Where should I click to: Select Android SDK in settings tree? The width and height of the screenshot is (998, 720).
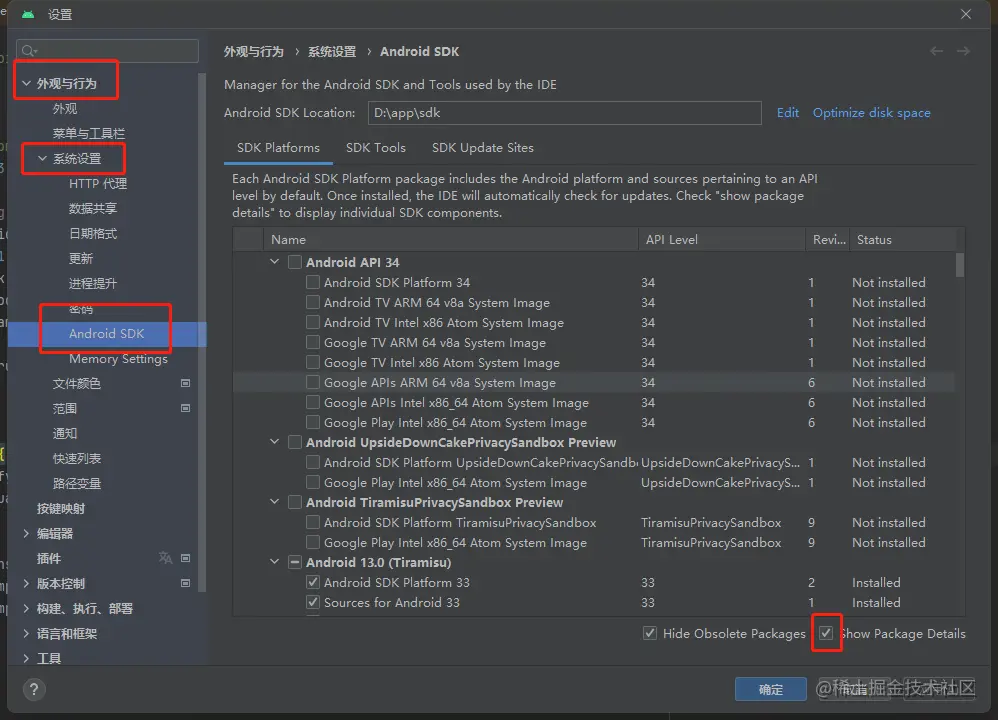107,334
